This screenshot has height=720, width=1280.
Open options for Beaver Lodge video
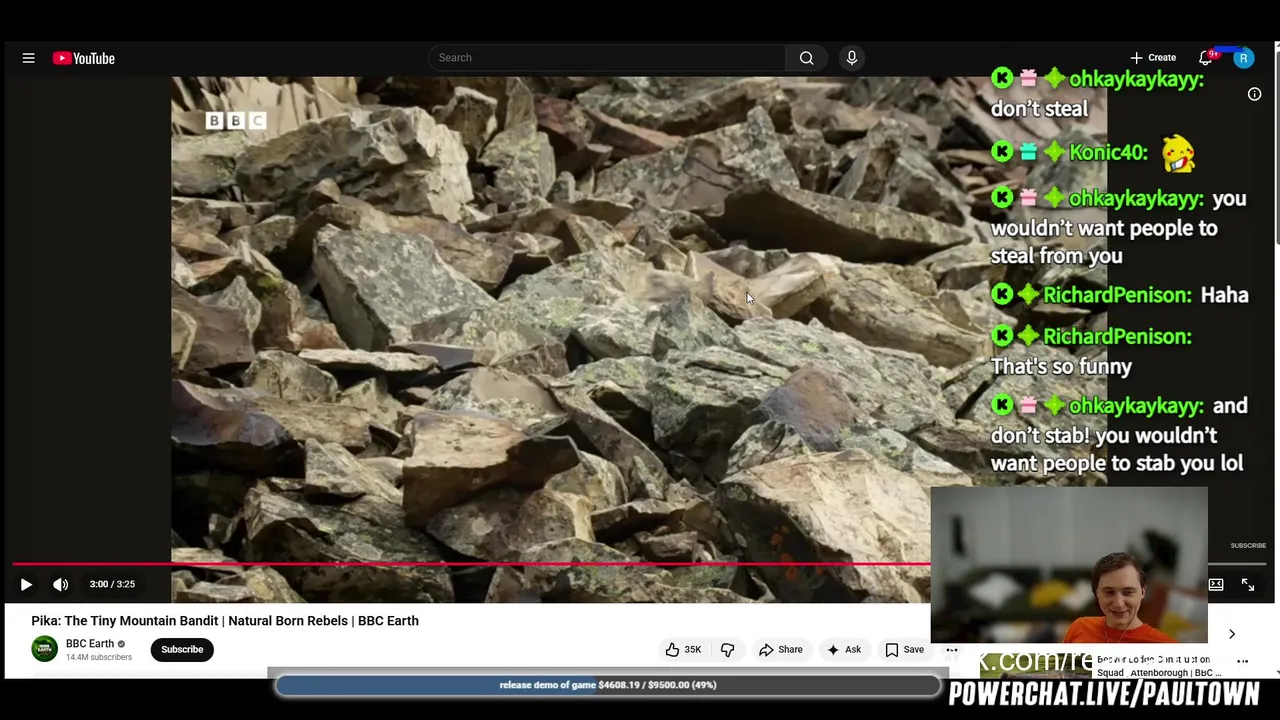1243,661
